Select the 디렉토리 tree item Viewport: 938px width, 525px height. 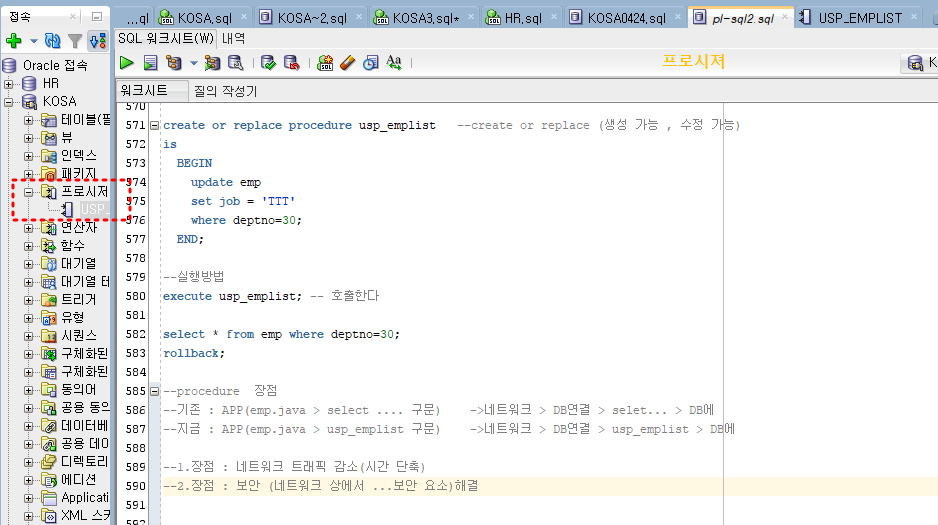click(x=84, y=462)
